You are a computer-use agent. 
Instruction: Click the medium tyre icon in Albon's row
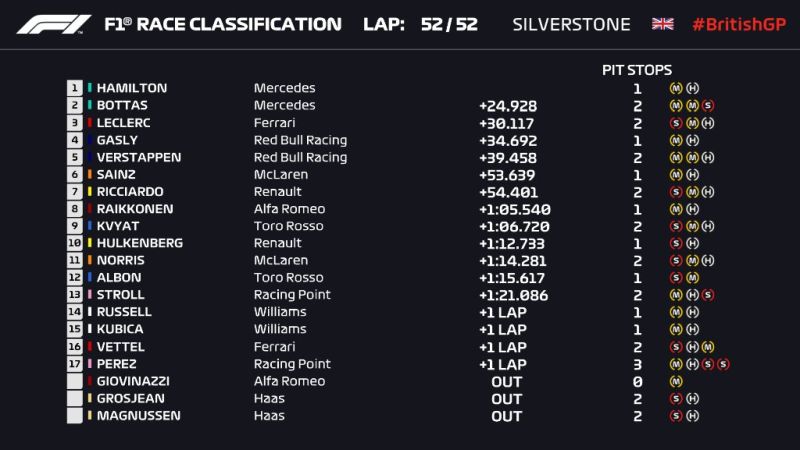point(693,277)
